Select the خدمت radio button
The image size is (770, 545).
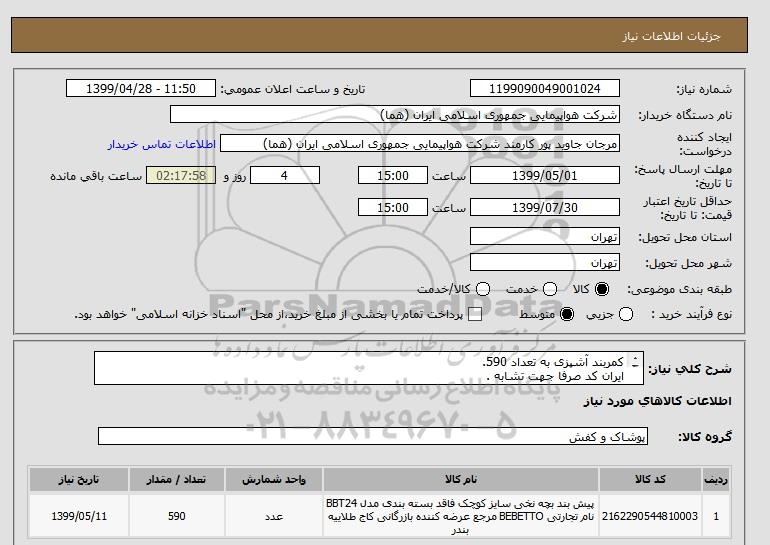(x=550, y=289)
